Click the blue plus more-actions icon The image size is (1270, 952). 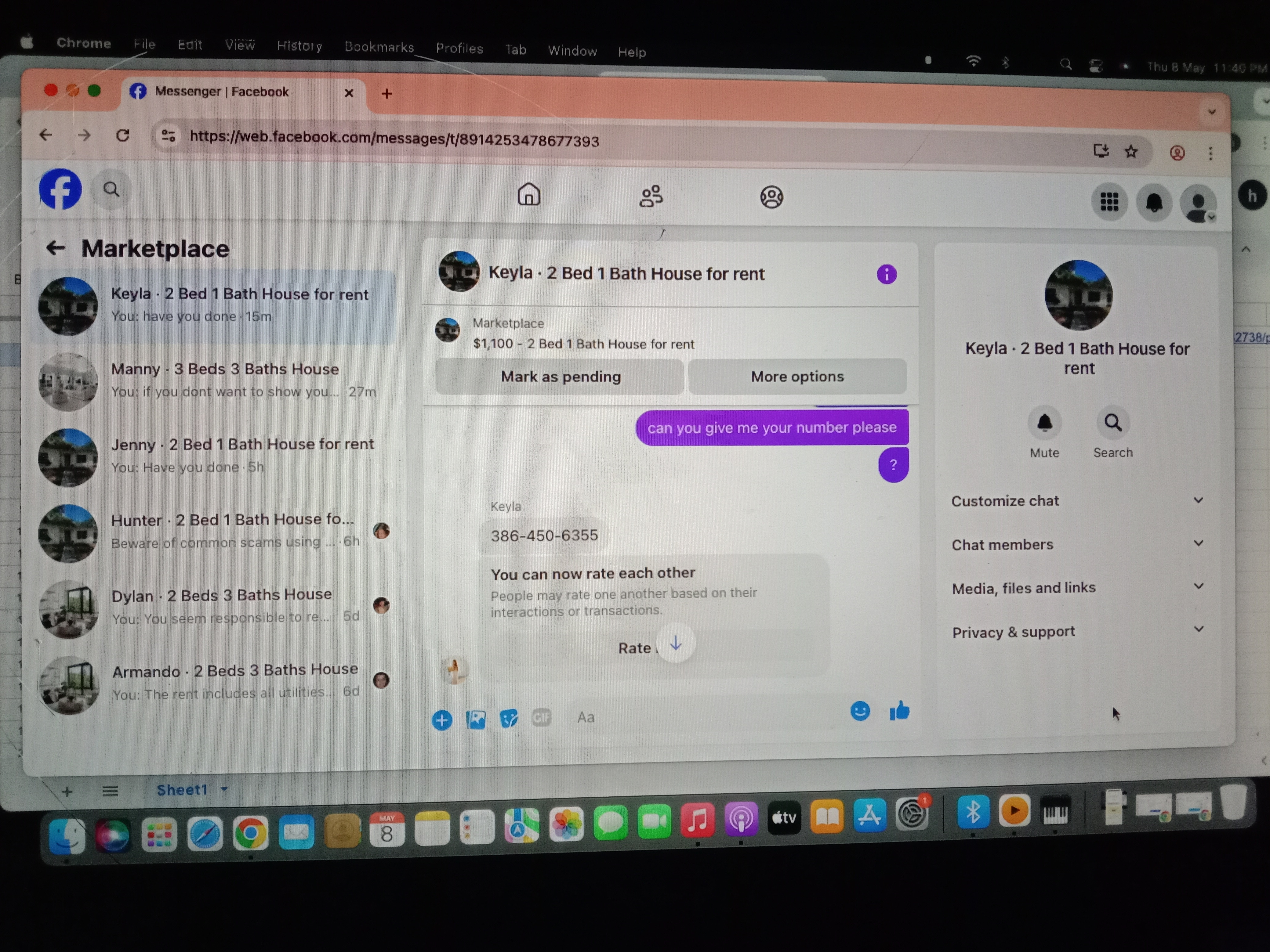[x=441, y=720]
